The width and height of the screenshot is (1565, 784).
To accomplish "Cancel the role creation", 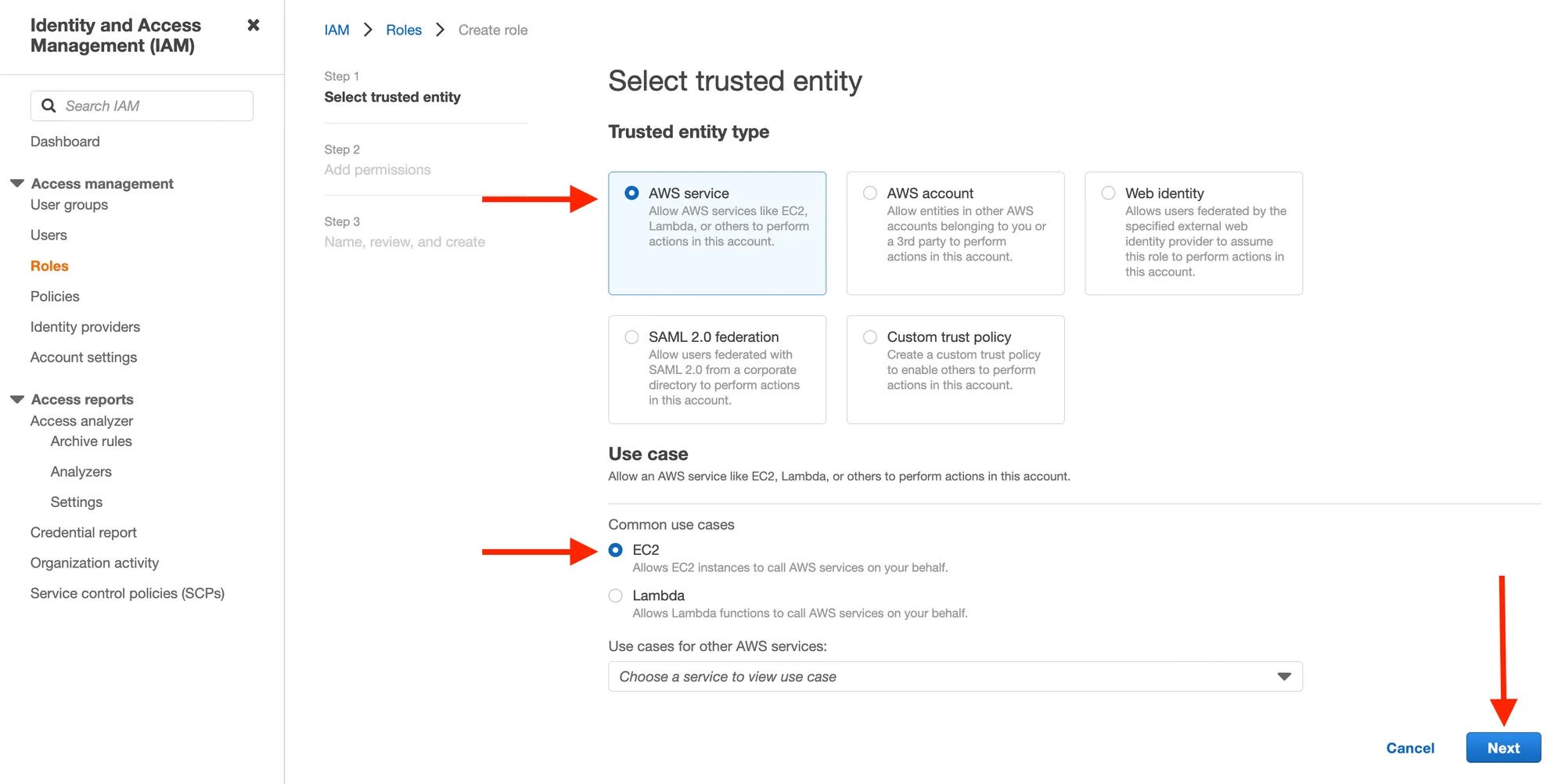I will point(1410,748).
